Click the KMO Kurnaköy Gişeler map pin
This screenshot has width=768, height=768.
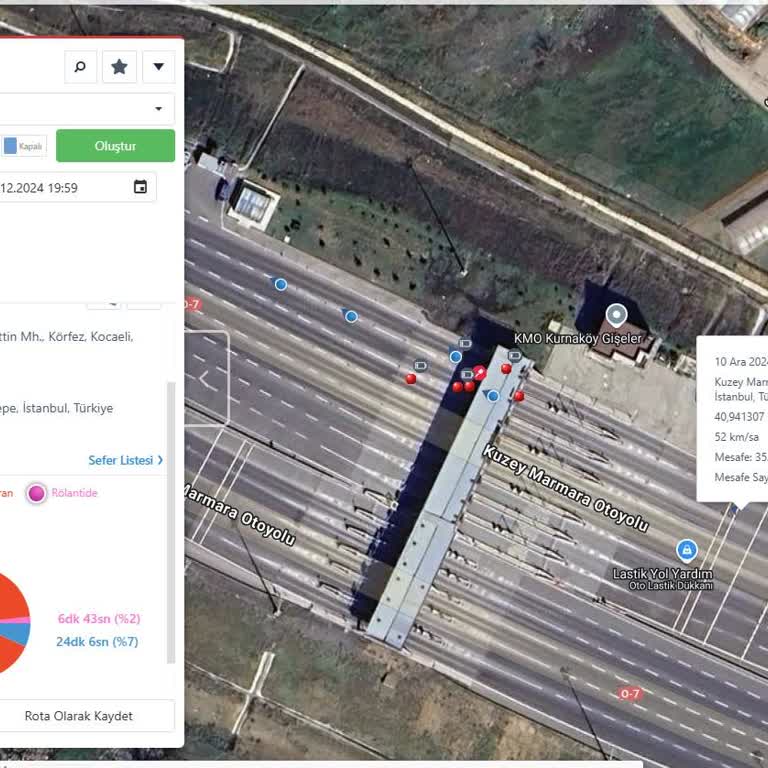617,315
